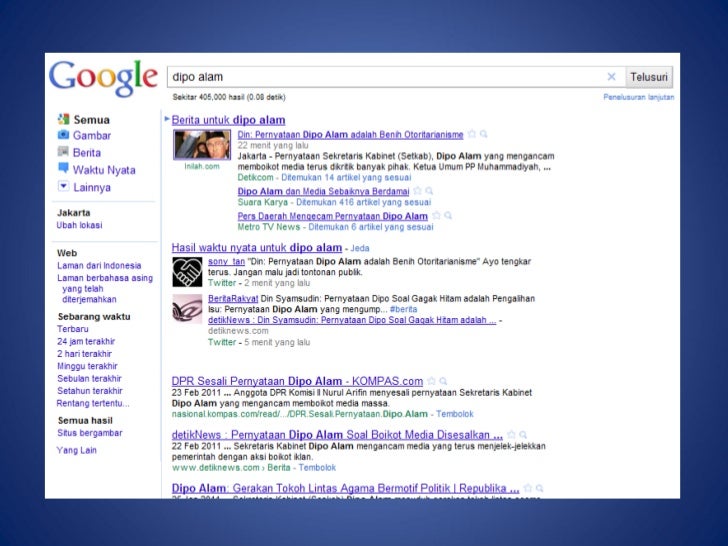Open Dipo Alam dan Media Sebaiknya Berdamai
This screenshot has height=546, width=728.
tap(323, 191)
